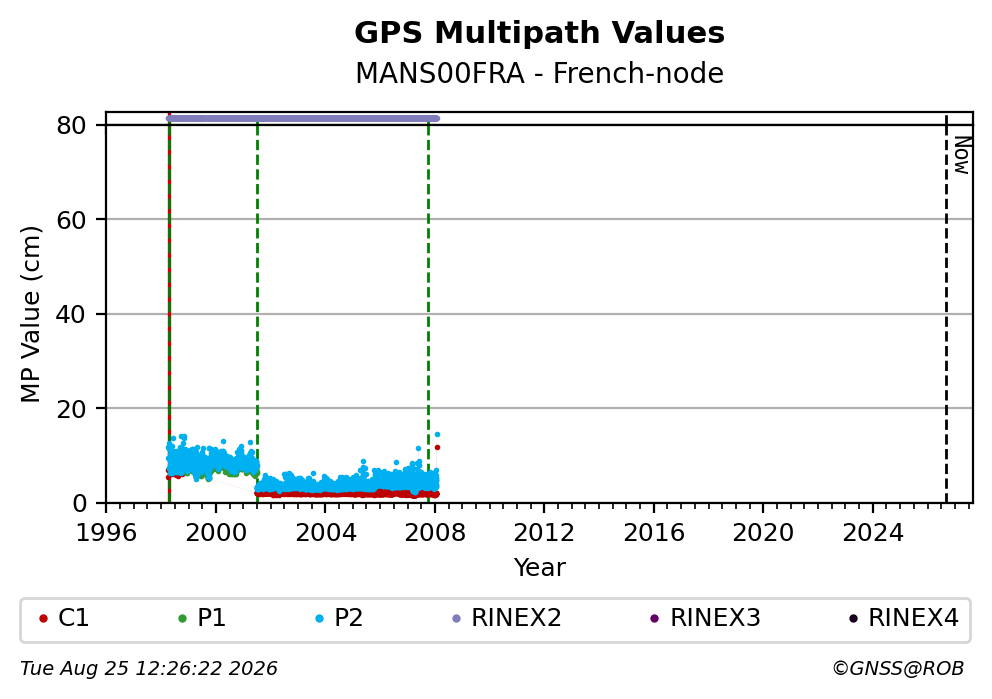Click the 80 value on the y-axis

[71, 125]
